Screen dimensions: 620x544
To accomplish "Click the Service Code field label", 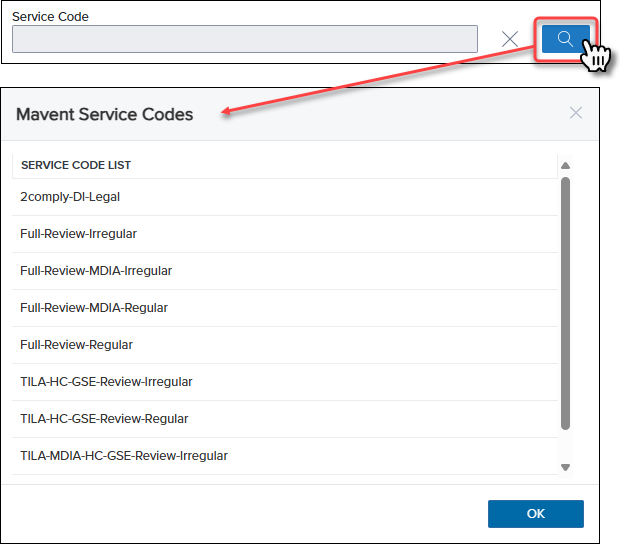I will coord(50,17).
